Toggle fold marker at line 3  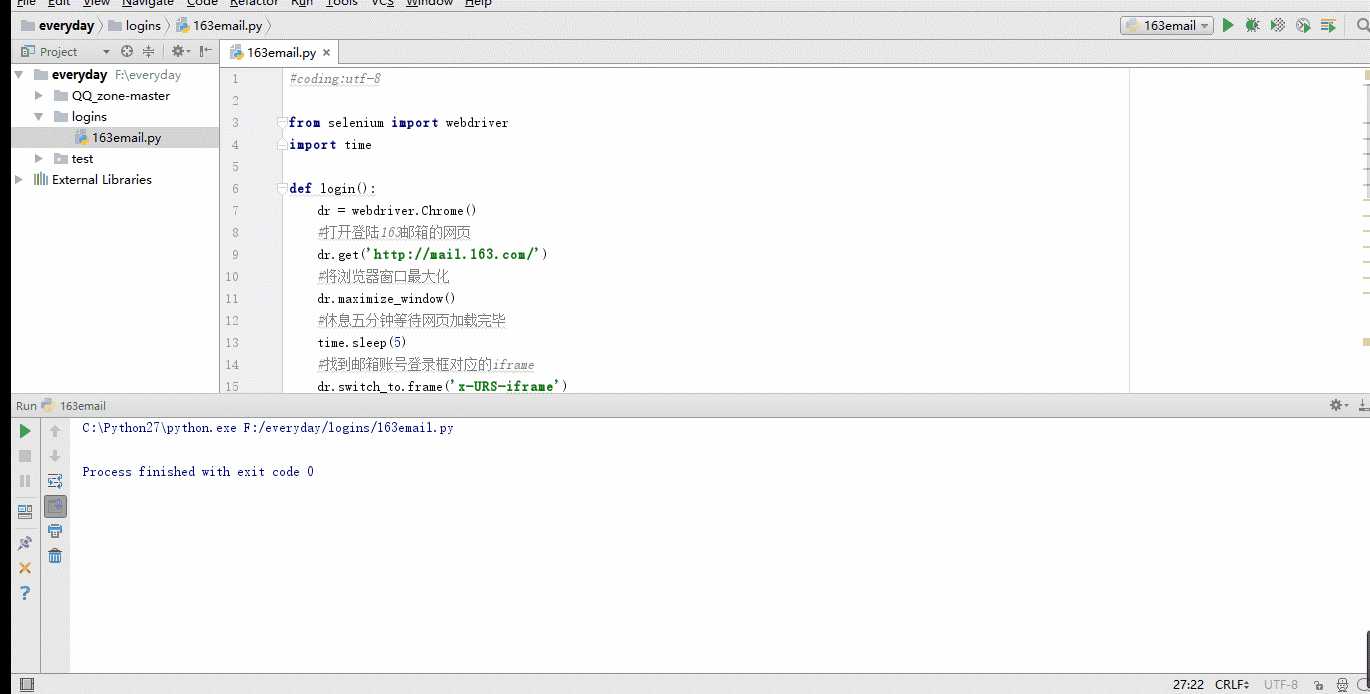pyautogui.click(x=282, y=123)
